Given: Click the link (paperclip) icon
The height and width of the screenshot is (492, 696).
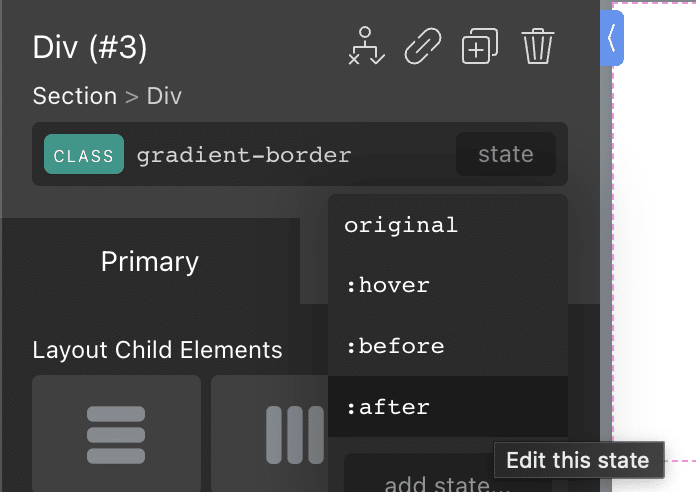Looking at the screenshot, I should [423, 46].
